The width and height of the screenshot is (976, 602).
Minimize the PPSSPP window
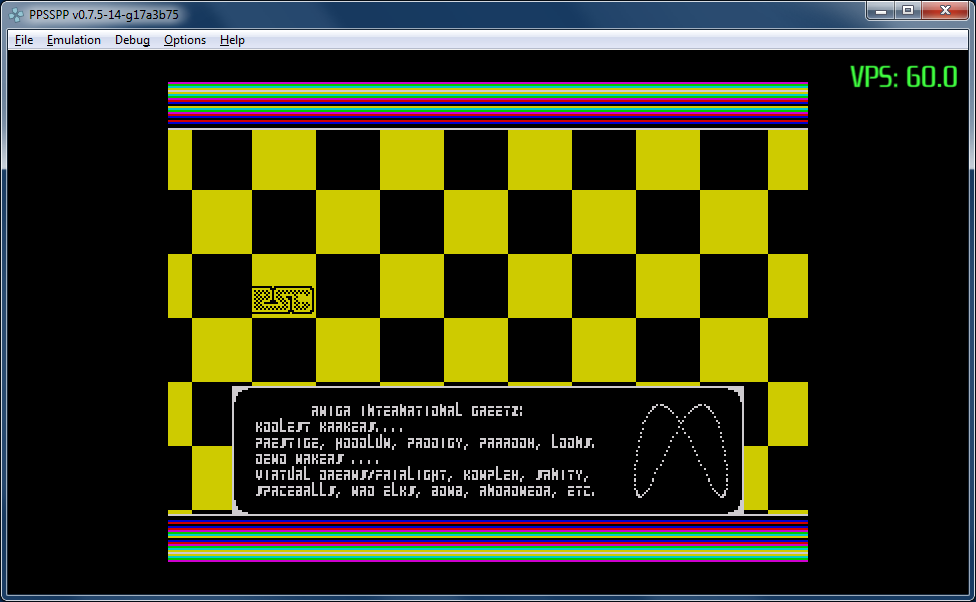[881, 11]
